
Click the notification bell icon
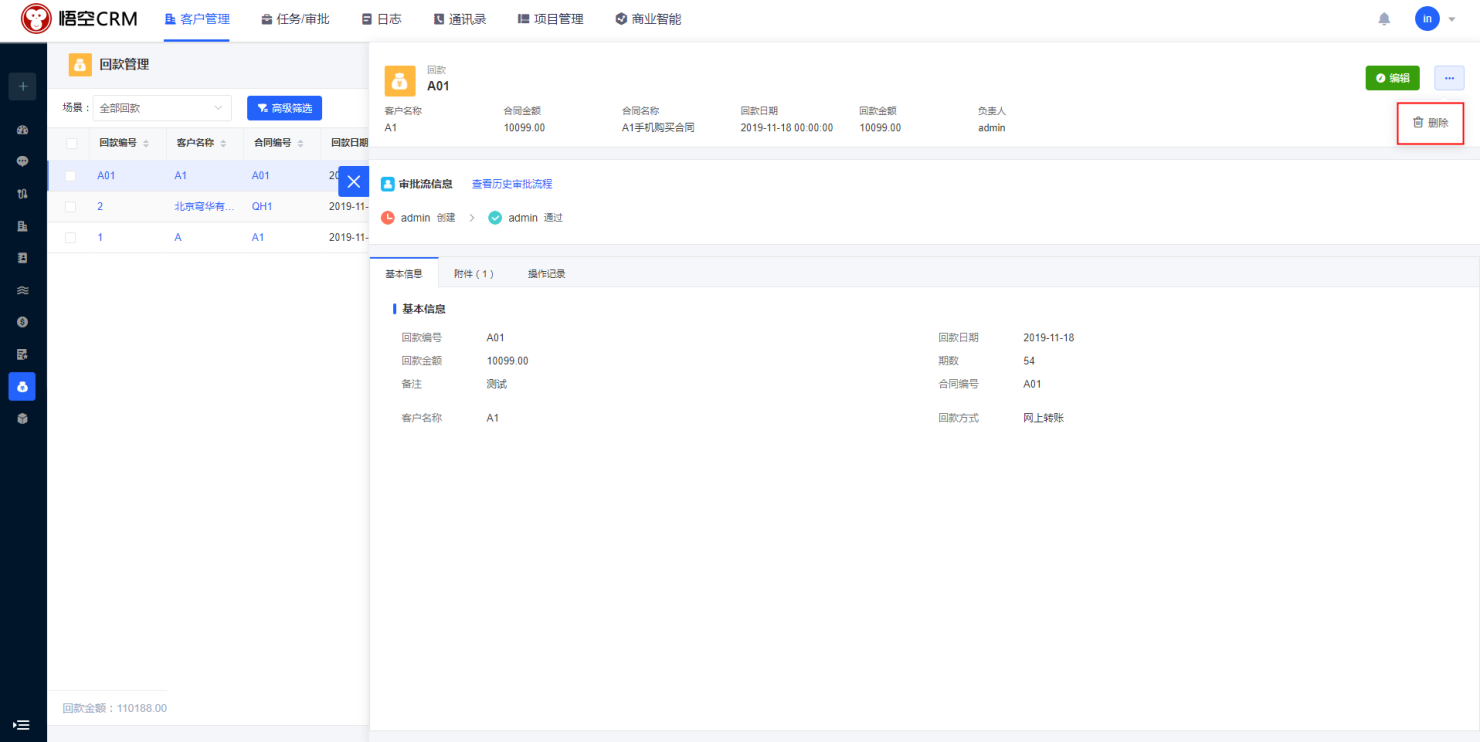click(1384, 19)
